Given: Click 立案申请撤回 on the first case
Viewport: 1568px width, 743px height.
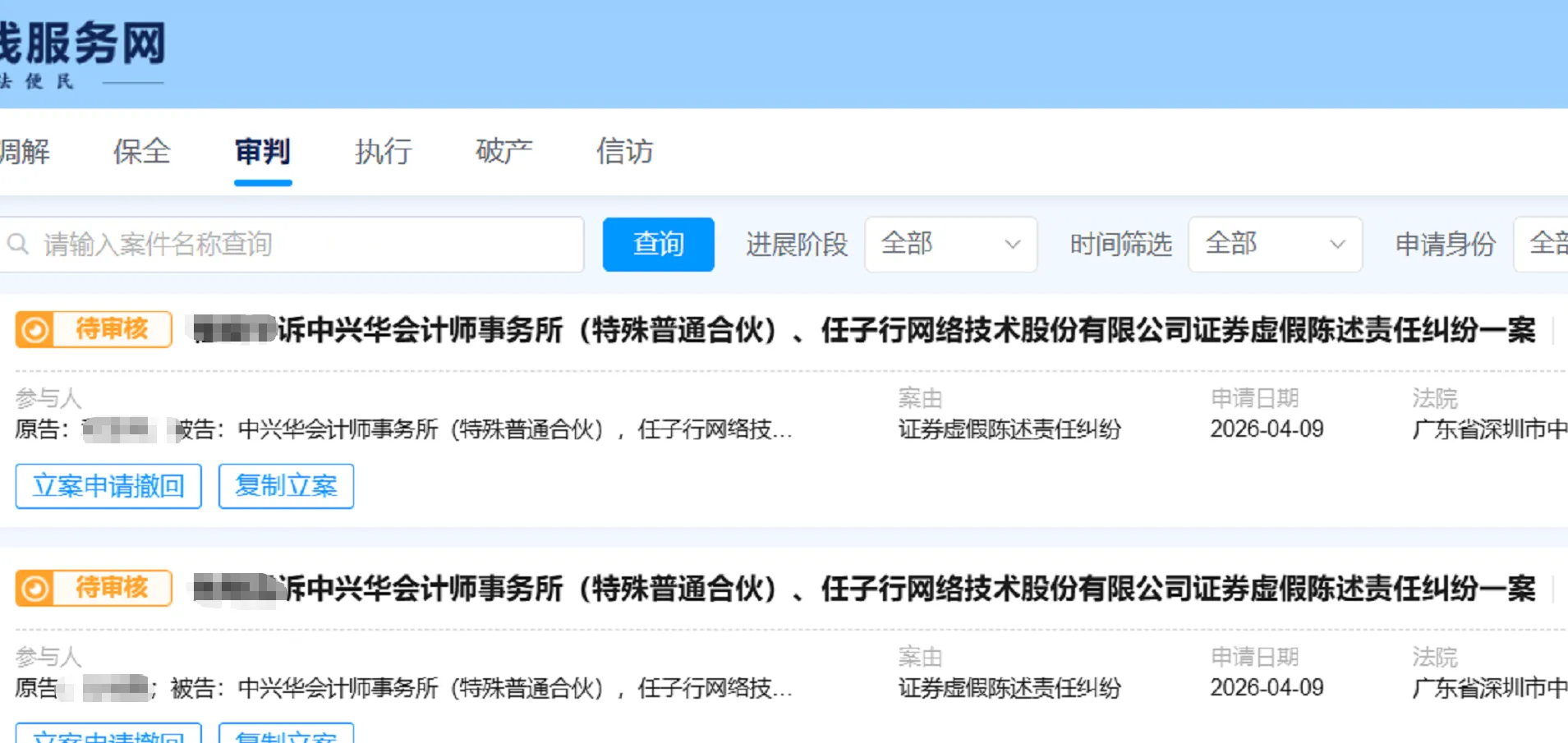Looking at the screenshot, I should pyautogui.click(x=108, y=486).
